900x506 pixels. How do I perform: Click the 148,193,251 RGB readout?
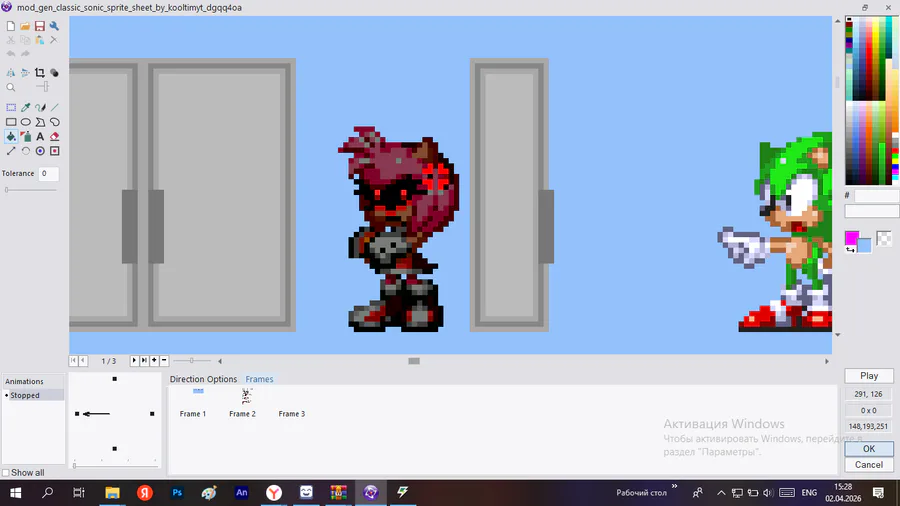coord(868,426)
